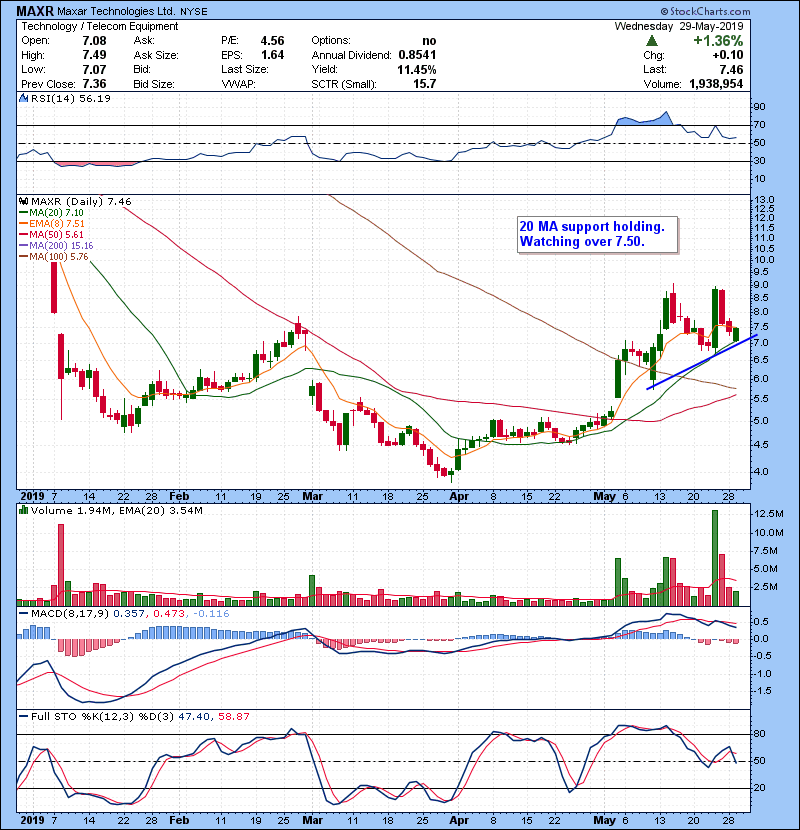Viewport: 800px width, 830px height.
Task: Click the volume bars icon beside Volume label
Action: click(x=23, y=510)
